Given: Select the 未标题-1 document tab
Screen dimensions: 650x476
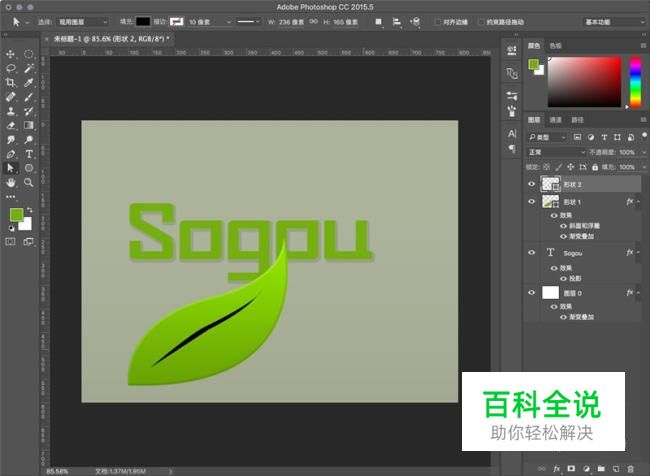Looking at the screenshot, I should coord(111,39).
